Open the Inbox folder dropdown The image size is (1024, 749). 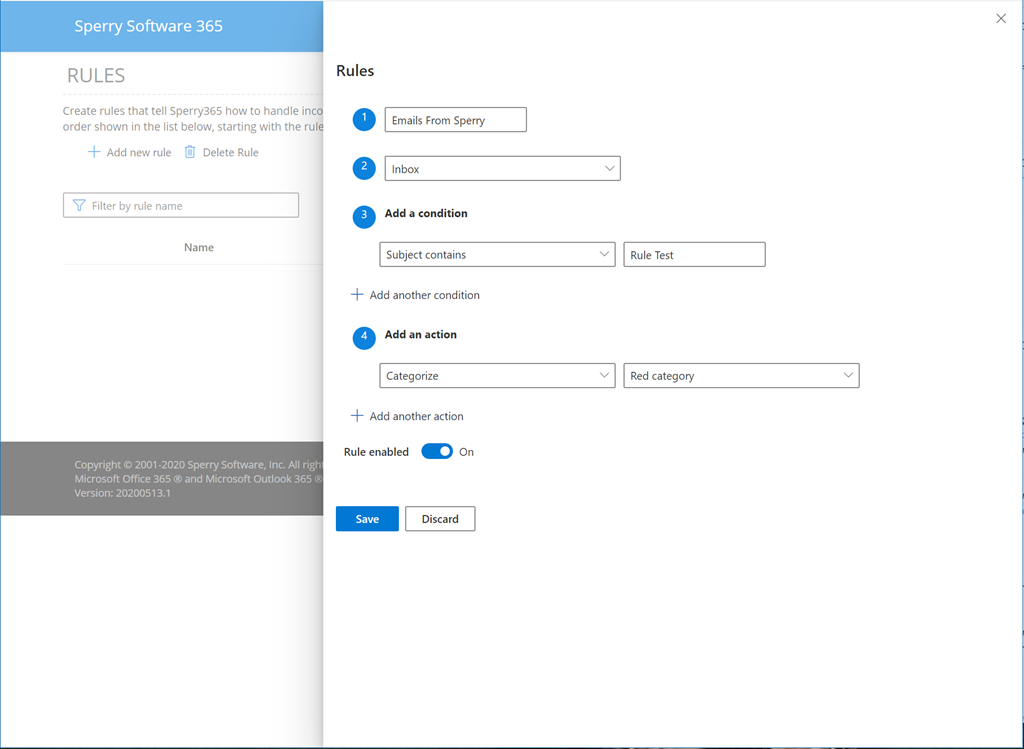click(x=502, y=168)
